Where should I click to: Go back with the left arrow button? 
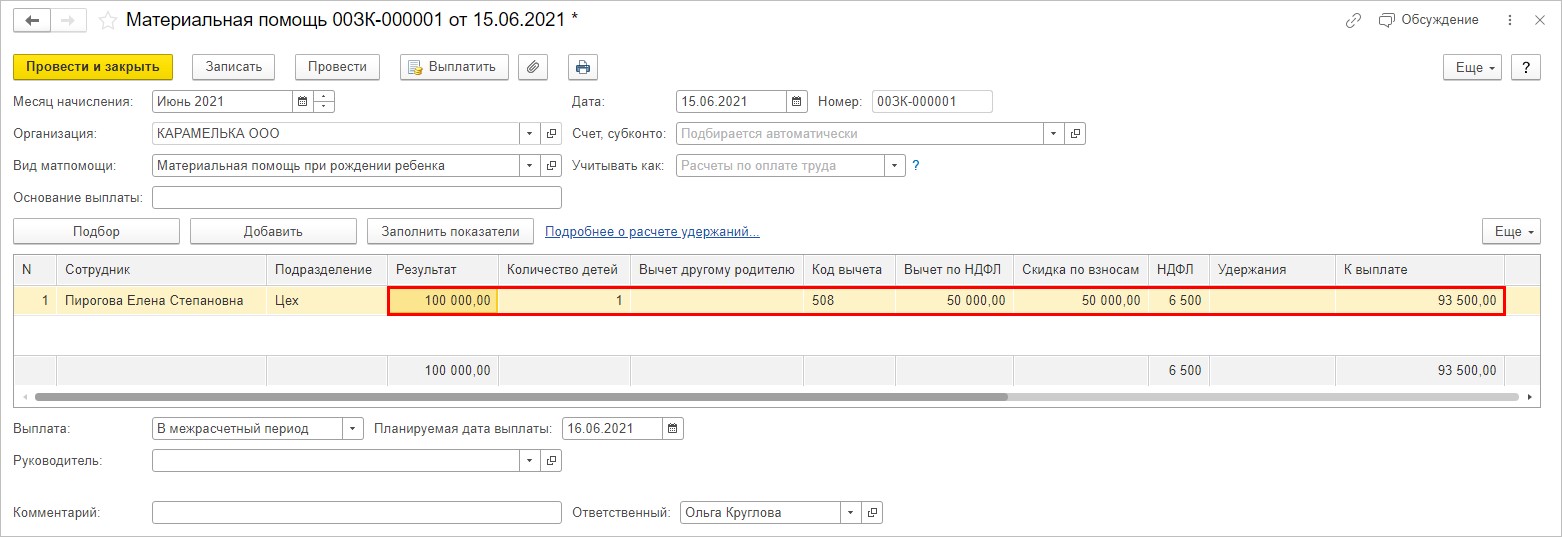point(32,20)
